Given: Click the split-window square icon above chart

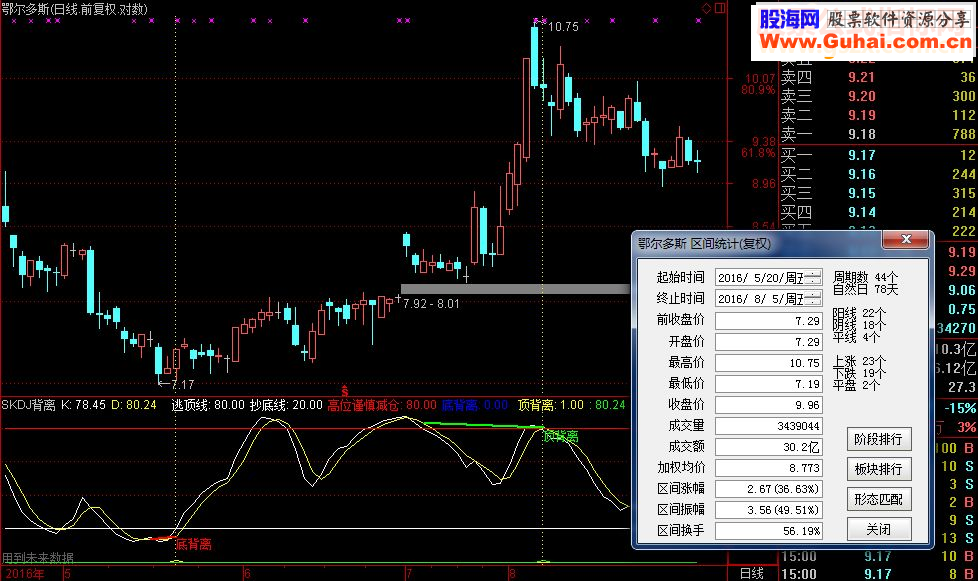Looking at the screenshot, I should (720, 8).
